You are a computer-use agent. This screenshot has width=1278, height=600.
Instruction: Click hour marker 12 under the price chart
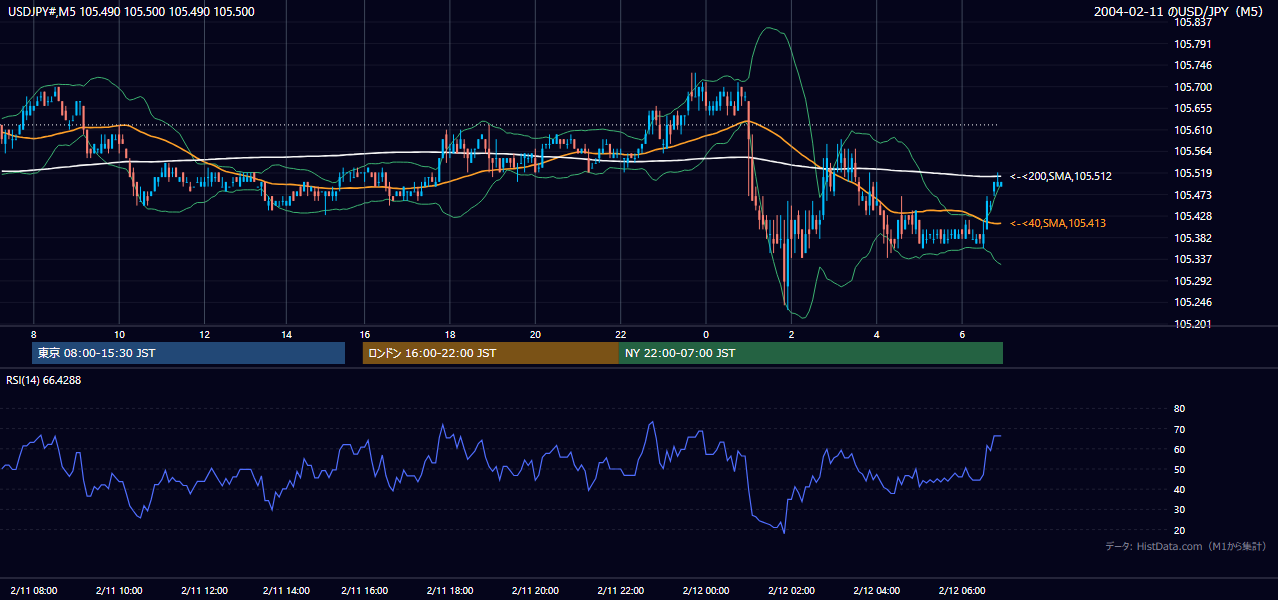204,334
